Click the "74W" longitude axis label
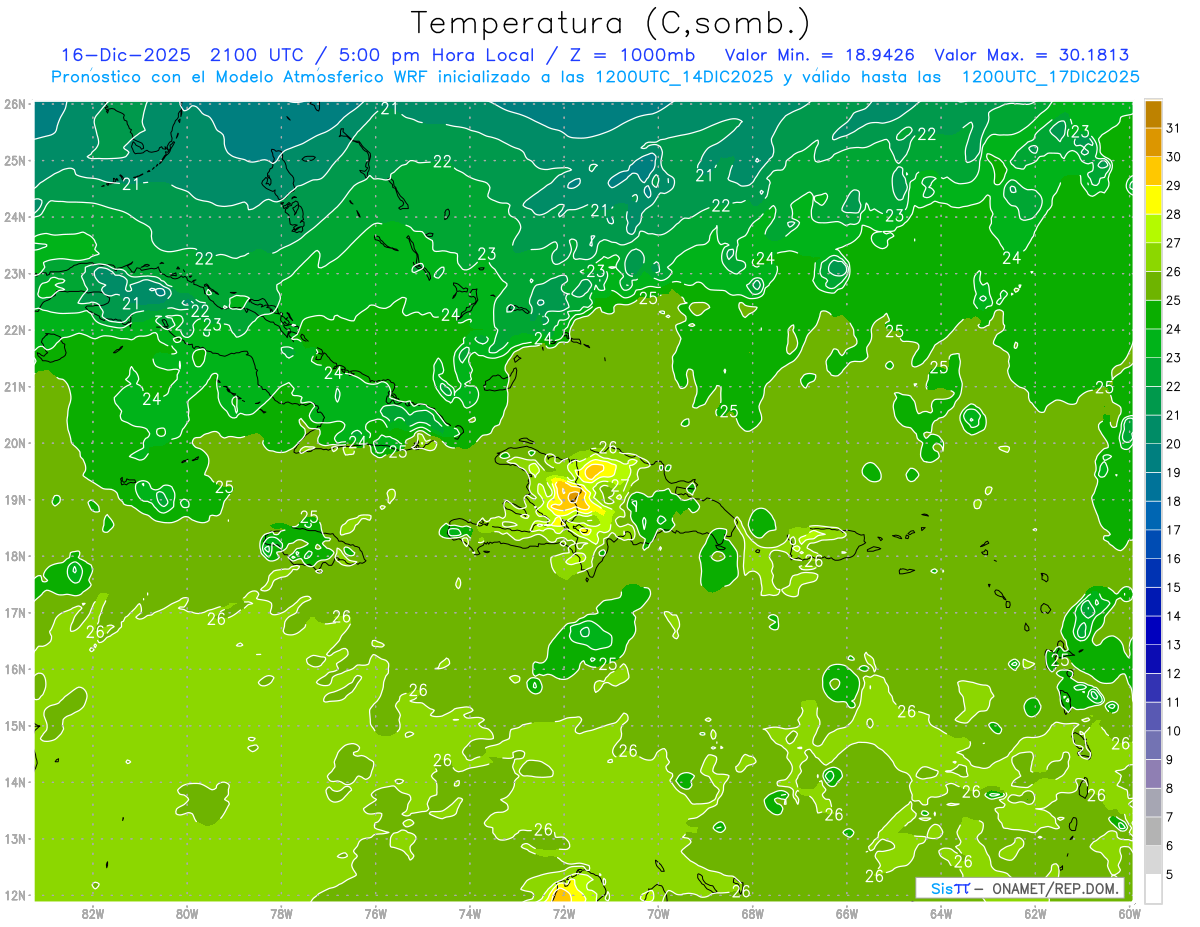Screen dimensions: 1200x927 (470, 913)
